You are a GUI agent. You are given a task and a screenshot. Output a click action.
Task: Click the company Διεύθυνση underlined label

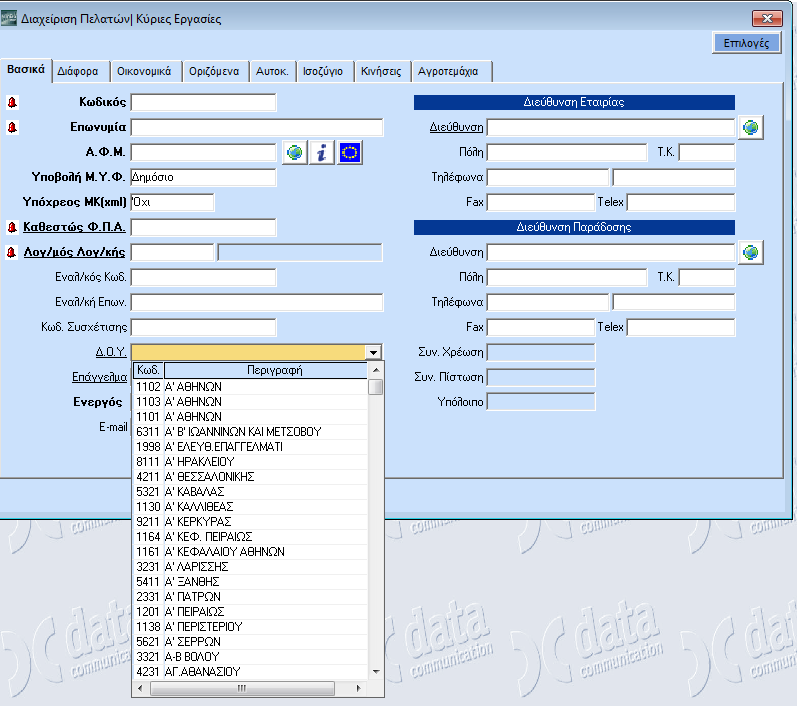(x=456, y=127)
